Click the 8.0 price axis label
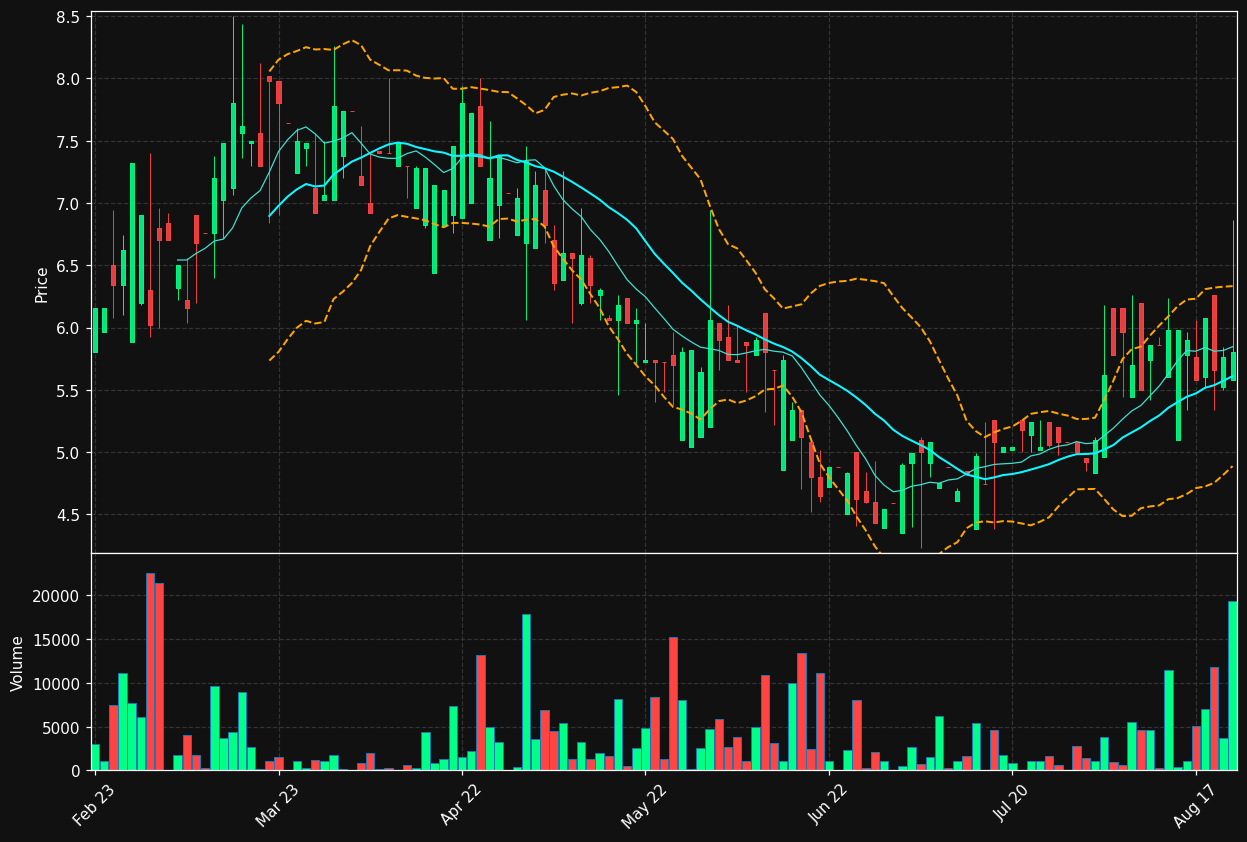 coord(69,79)
